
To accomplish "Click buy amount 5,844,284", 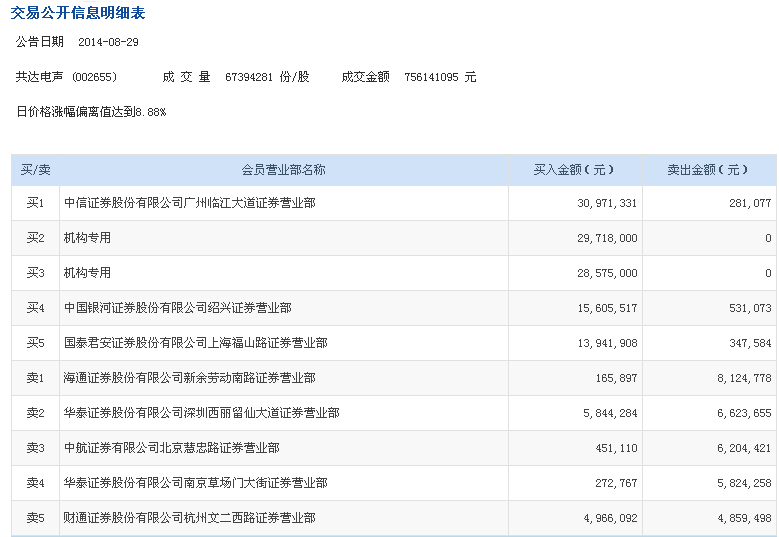I will (610, 413).
